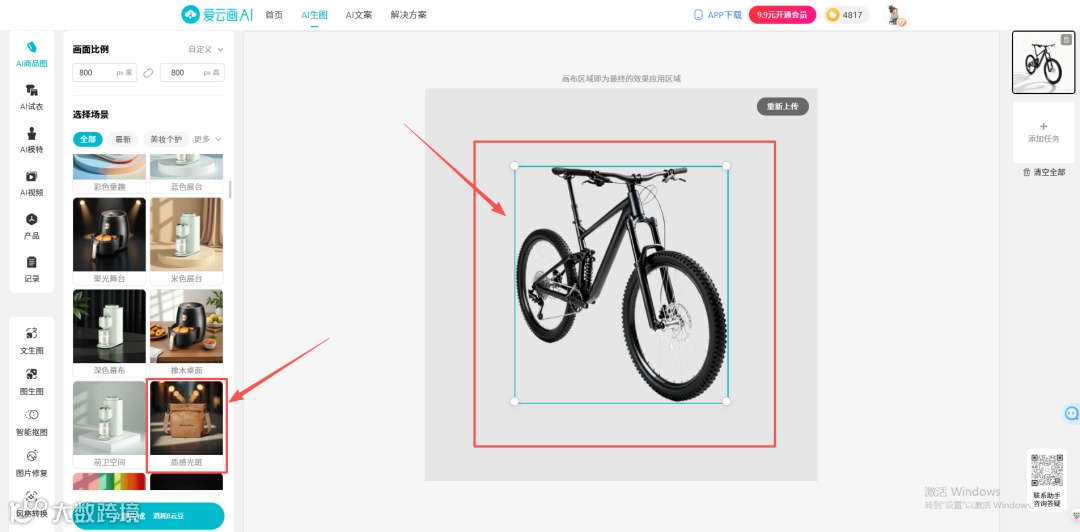This screenshot has height=532, width=1080.
Task: Delete the bike task via trash icon
Action: (x=1066, y=40)
